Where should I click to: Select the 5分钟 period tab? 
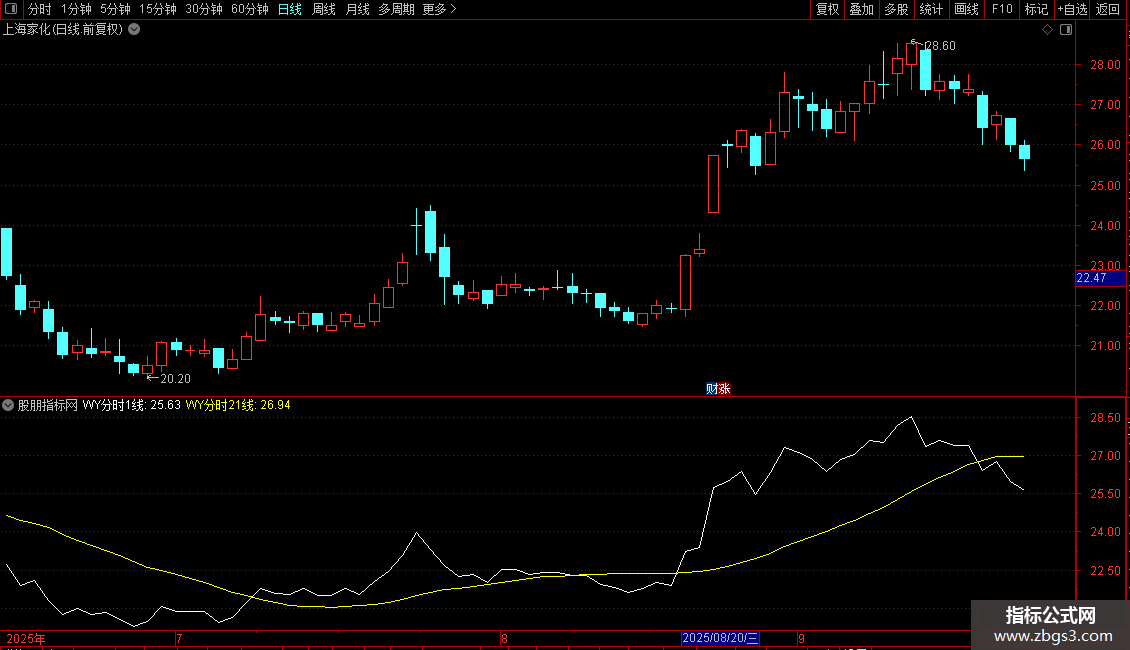115,9
